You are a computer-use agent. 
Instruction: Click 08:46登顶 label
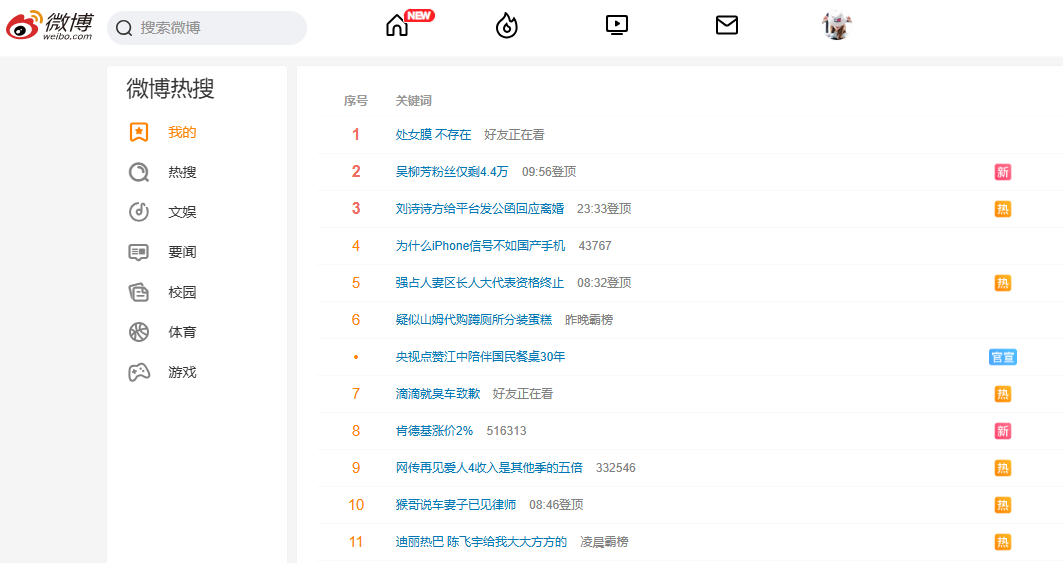[556, 505]
